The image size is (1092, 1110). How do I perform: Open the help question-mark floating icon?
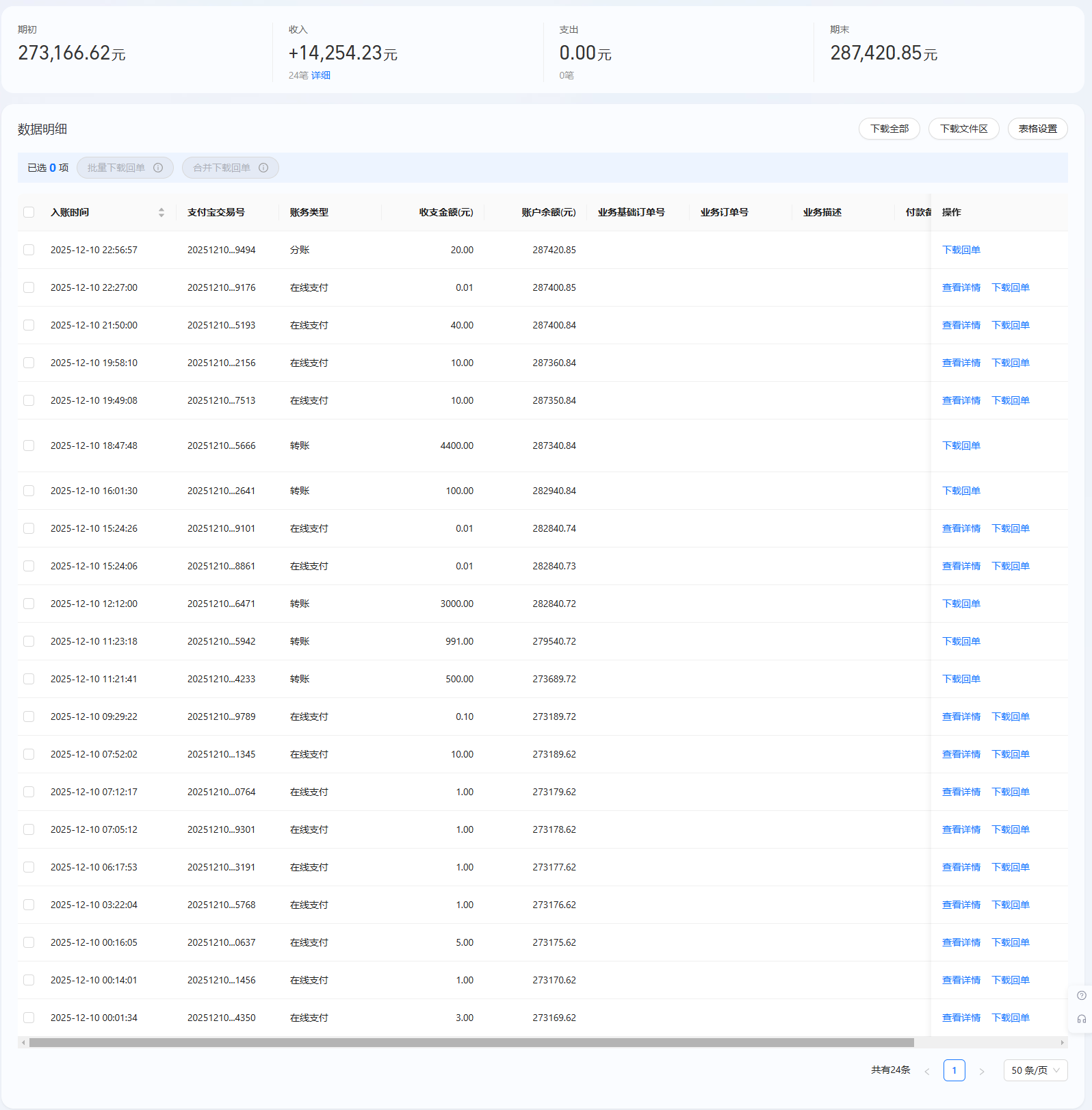pyautogui.click(x=1081, y=996)
